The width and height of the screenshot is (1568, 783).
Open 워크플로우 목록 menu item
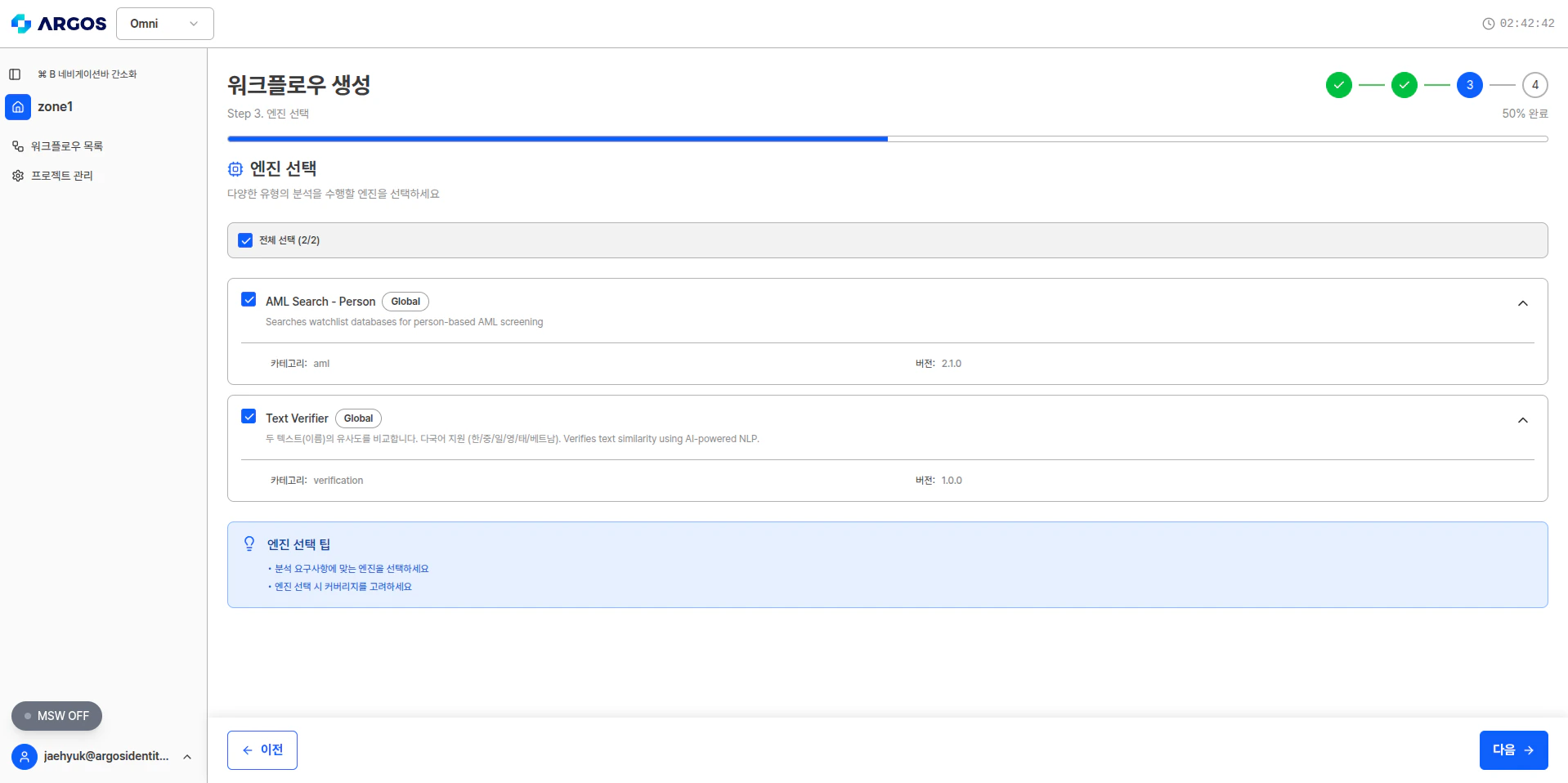[67, 146]
